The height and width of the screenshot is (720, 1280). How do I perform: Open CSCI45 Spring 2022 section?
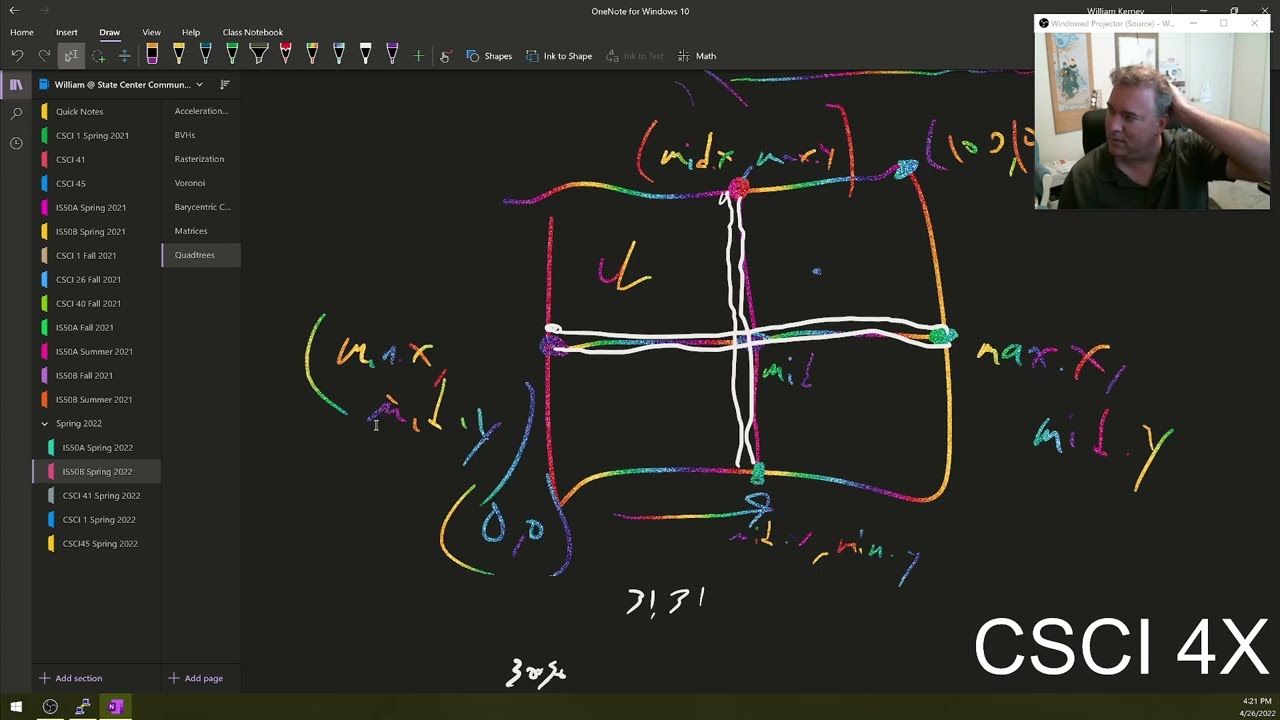(97, 543)
